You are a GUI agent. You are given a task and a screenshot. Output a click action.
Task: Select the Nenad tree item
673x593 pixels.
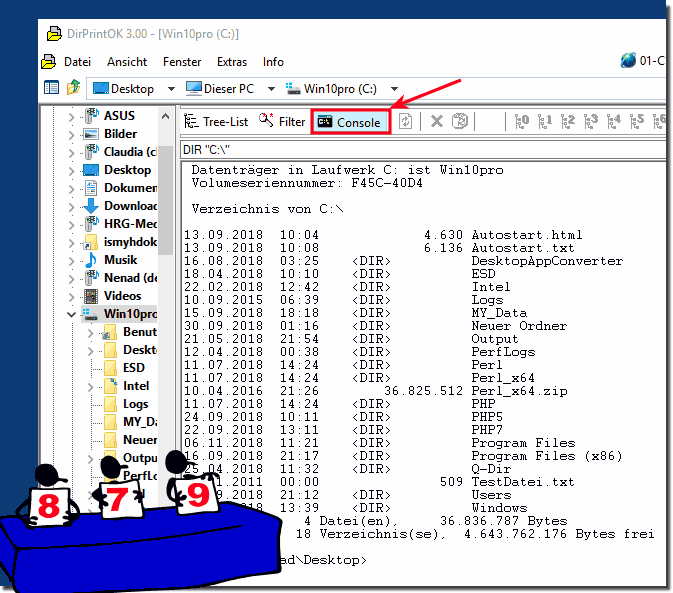[x=130, y=278]
